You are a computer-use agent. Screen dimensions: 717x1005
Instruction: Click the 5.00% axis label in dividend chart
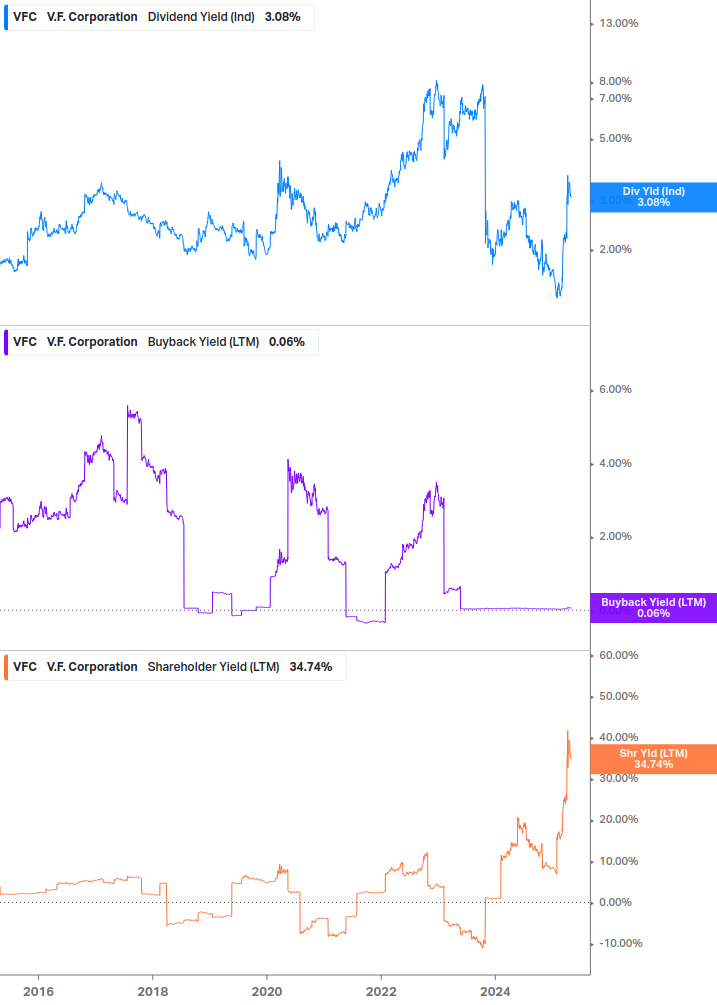coord(615,138)
